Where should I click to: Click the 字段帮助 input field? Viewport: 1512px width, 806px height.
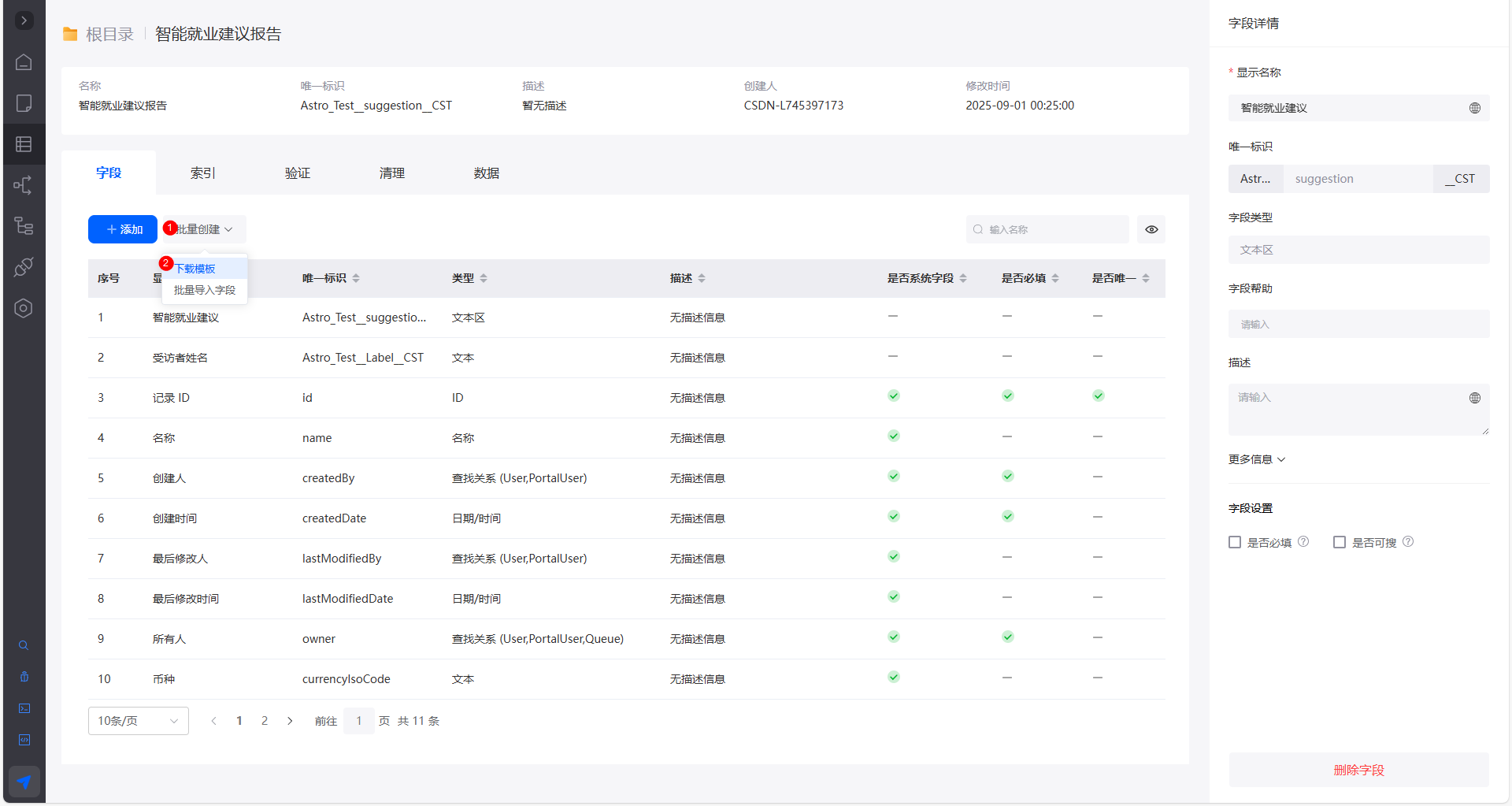pyautogui.click(x=1358, y=324)
